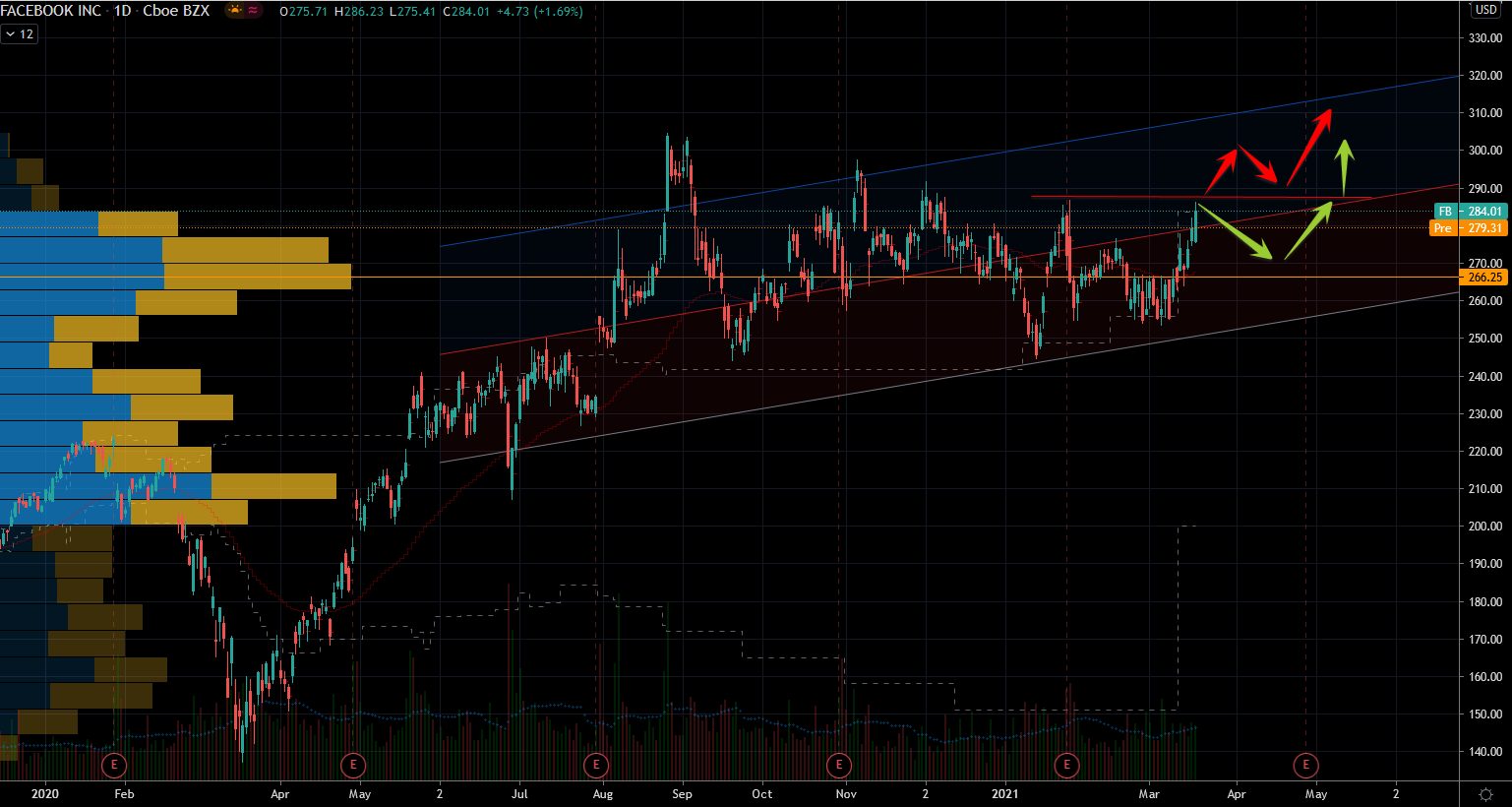
Task: Click the upcoming earnings marker before May 2021
Action: coord(1305,765)
